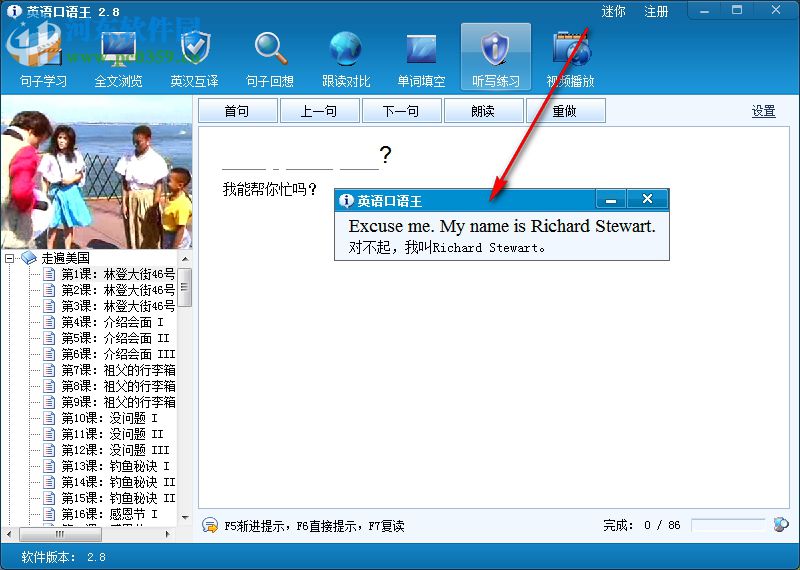This screenshot has width=800, height=570.
Task: Minimize the 英语口语王 popup window
Action: [611, 199]
